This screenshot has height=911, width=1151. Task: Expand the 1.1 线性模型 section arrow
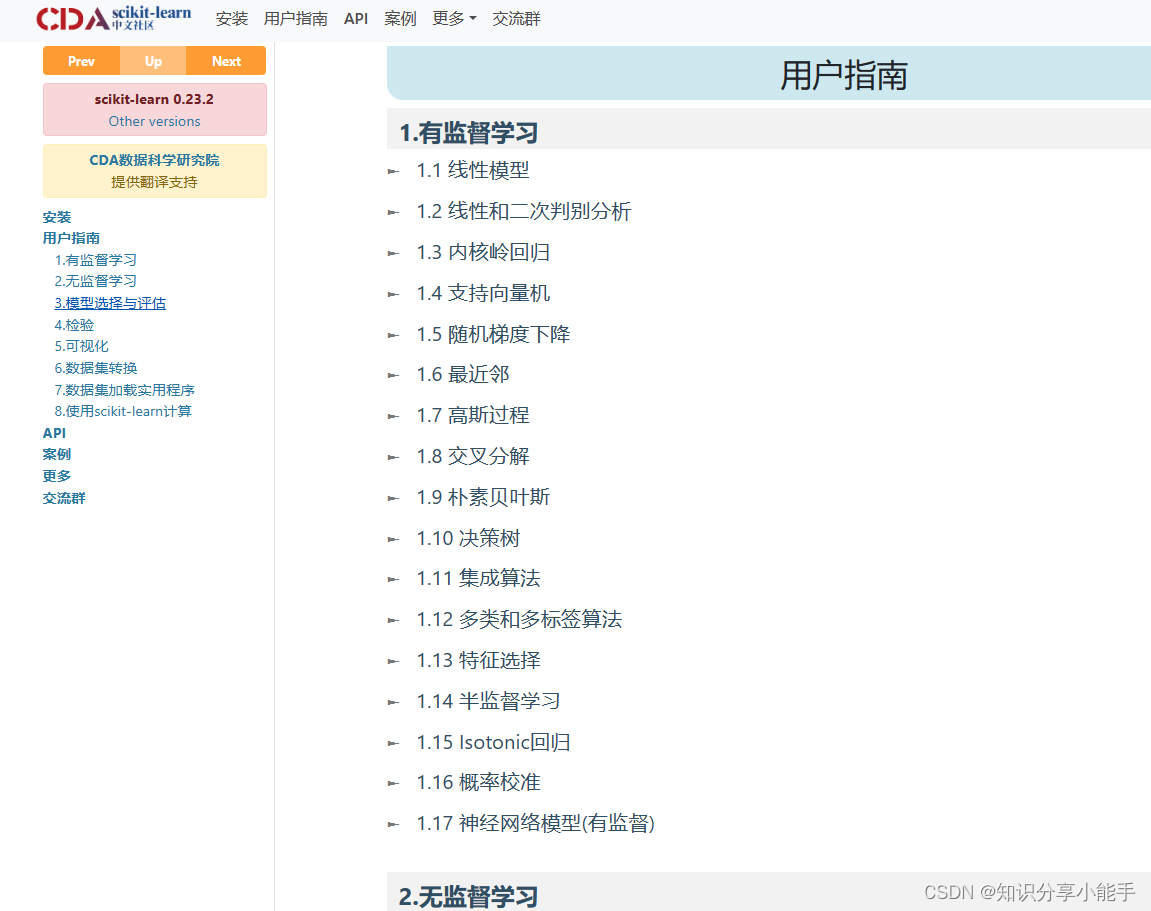(x=391, y=171)
